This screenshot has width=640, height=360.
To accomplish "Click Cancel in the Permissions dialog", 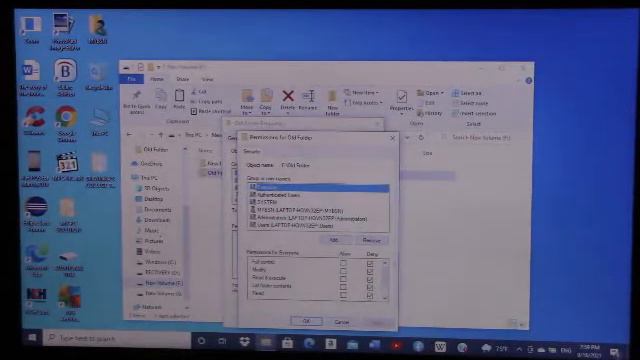I will click(342, 322).
